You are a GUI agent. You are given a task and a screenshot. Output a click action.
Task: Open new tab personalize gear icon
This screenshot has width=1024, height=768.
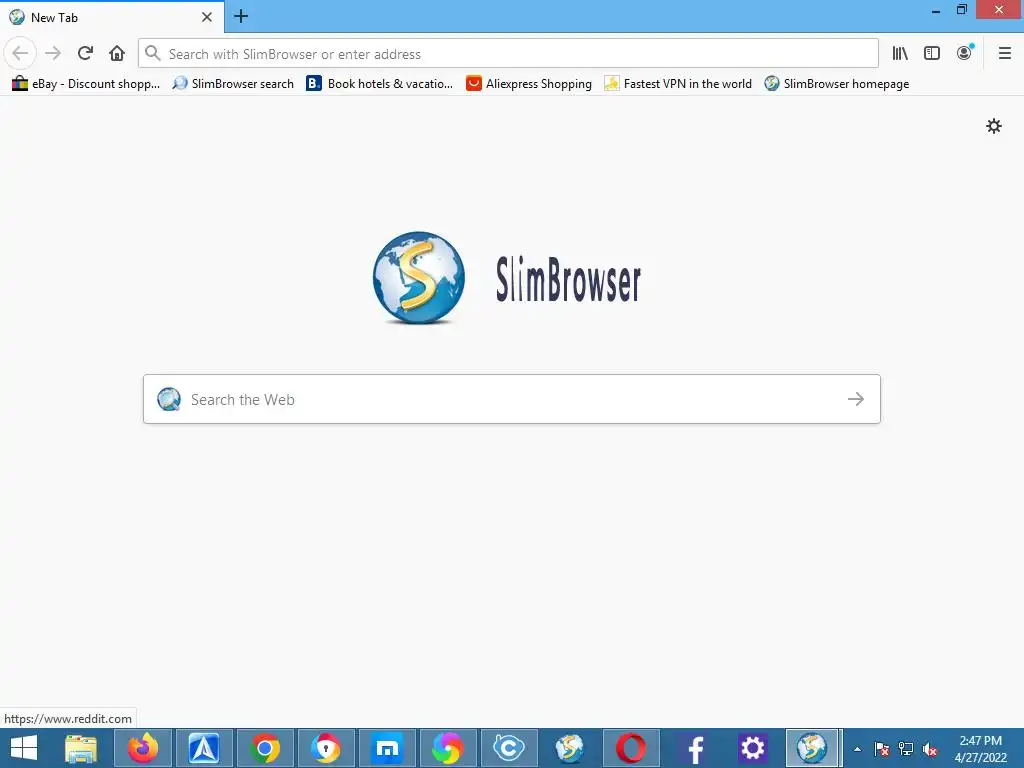(x=993, y=126)
